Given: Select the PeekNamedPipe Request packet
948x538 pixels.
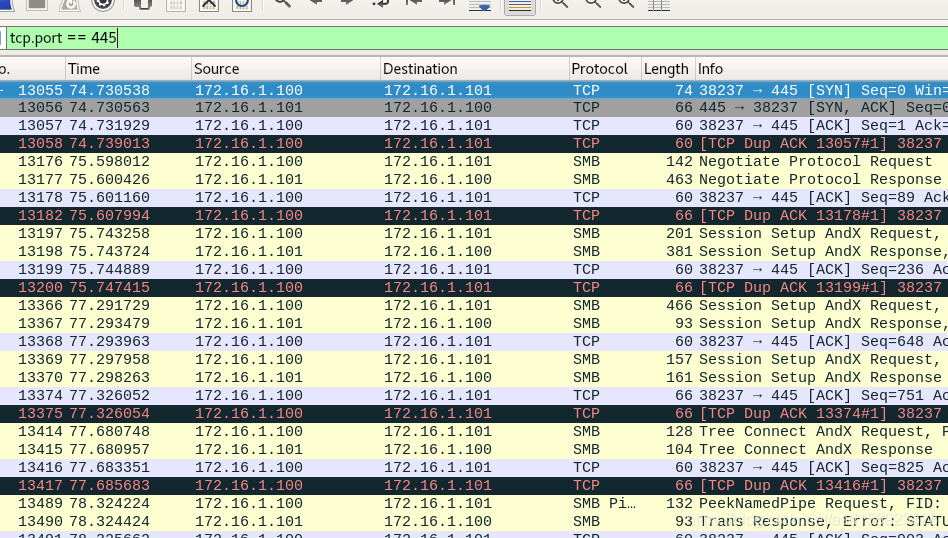Looking at the screenshot, I should tap(474, 504).
